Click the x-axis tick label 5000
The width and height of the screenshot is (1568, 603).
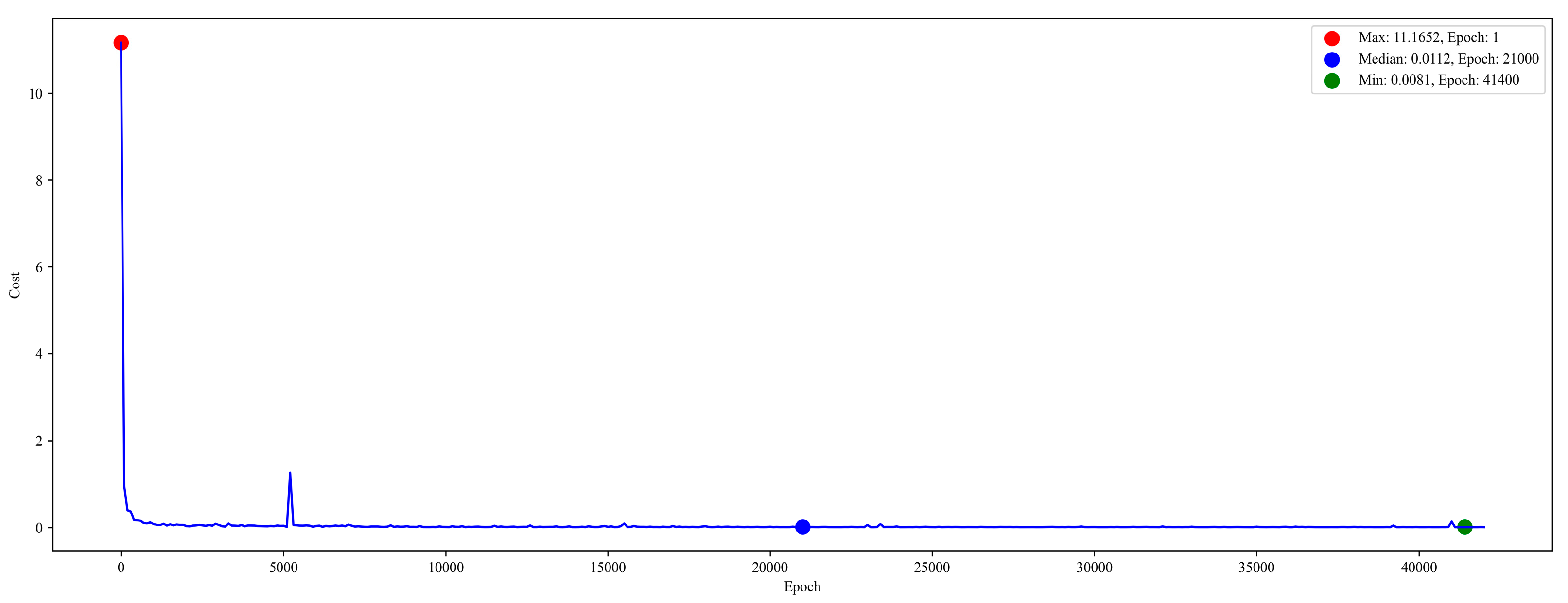(283, 568)
